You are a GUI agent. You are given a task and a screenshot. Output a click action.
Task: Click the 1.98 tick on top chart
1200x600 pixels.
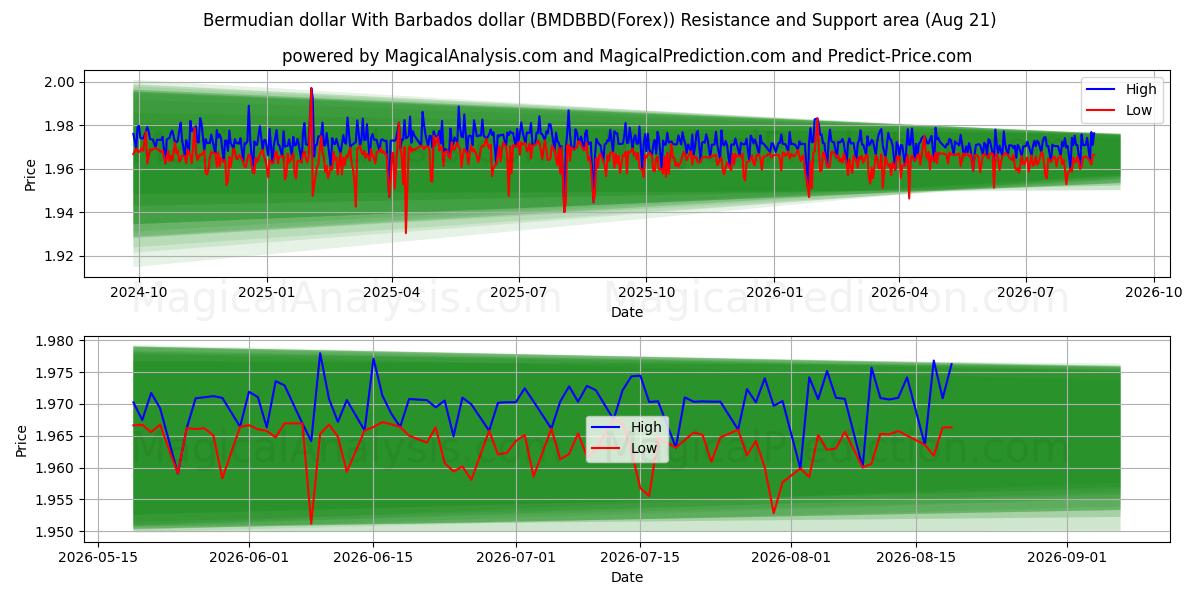[61, 126]
